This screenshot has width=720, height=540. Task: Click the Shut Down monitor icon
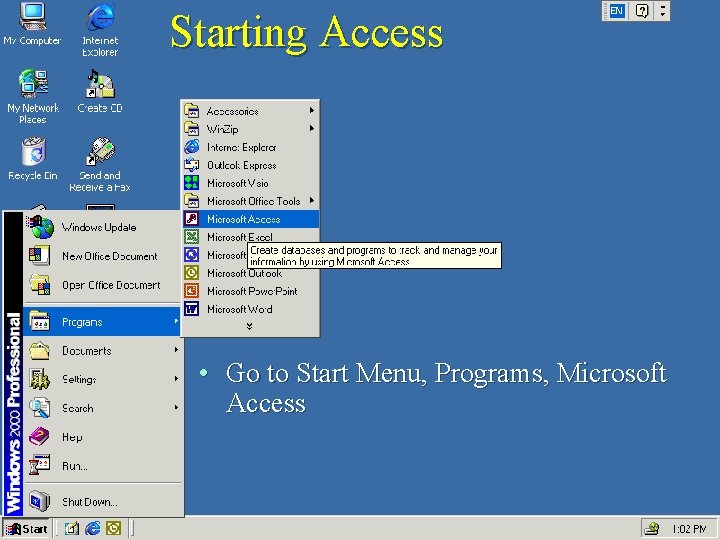pyautogui.click(x=39, y=501)
